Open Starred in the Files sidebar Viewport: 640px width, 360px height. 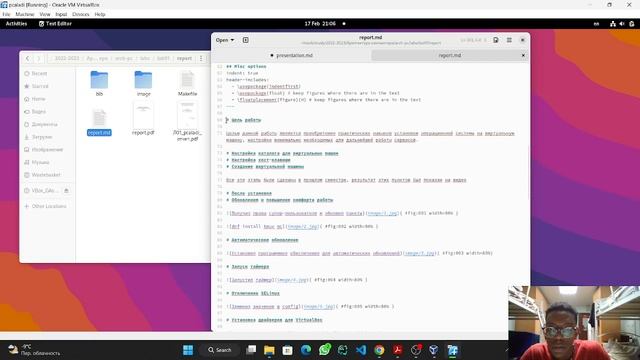click(x=40, y=86)
